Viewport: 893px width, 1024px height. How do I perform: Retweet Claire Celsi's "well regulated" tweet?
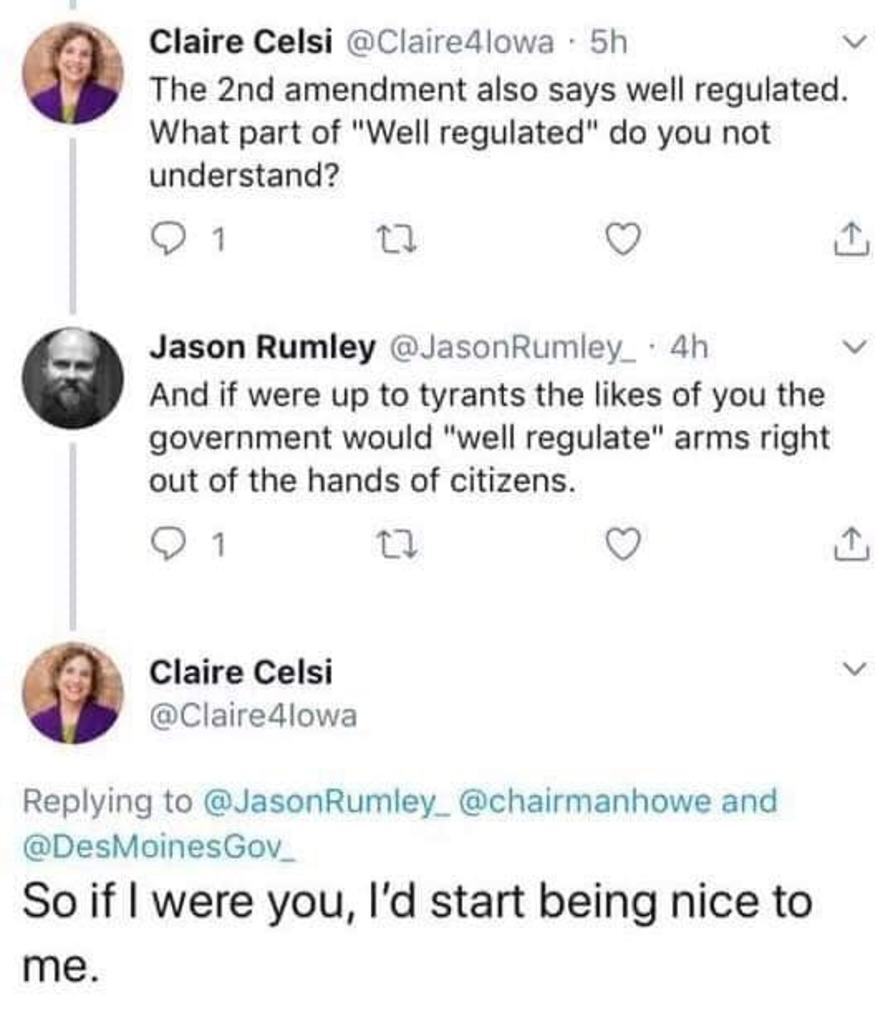coord(386,239)
